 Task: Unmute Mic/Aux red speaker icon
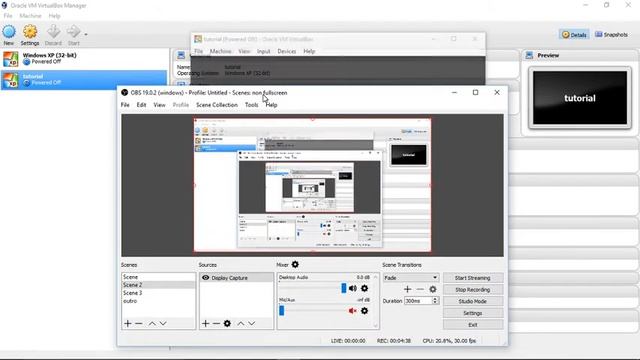353,311
